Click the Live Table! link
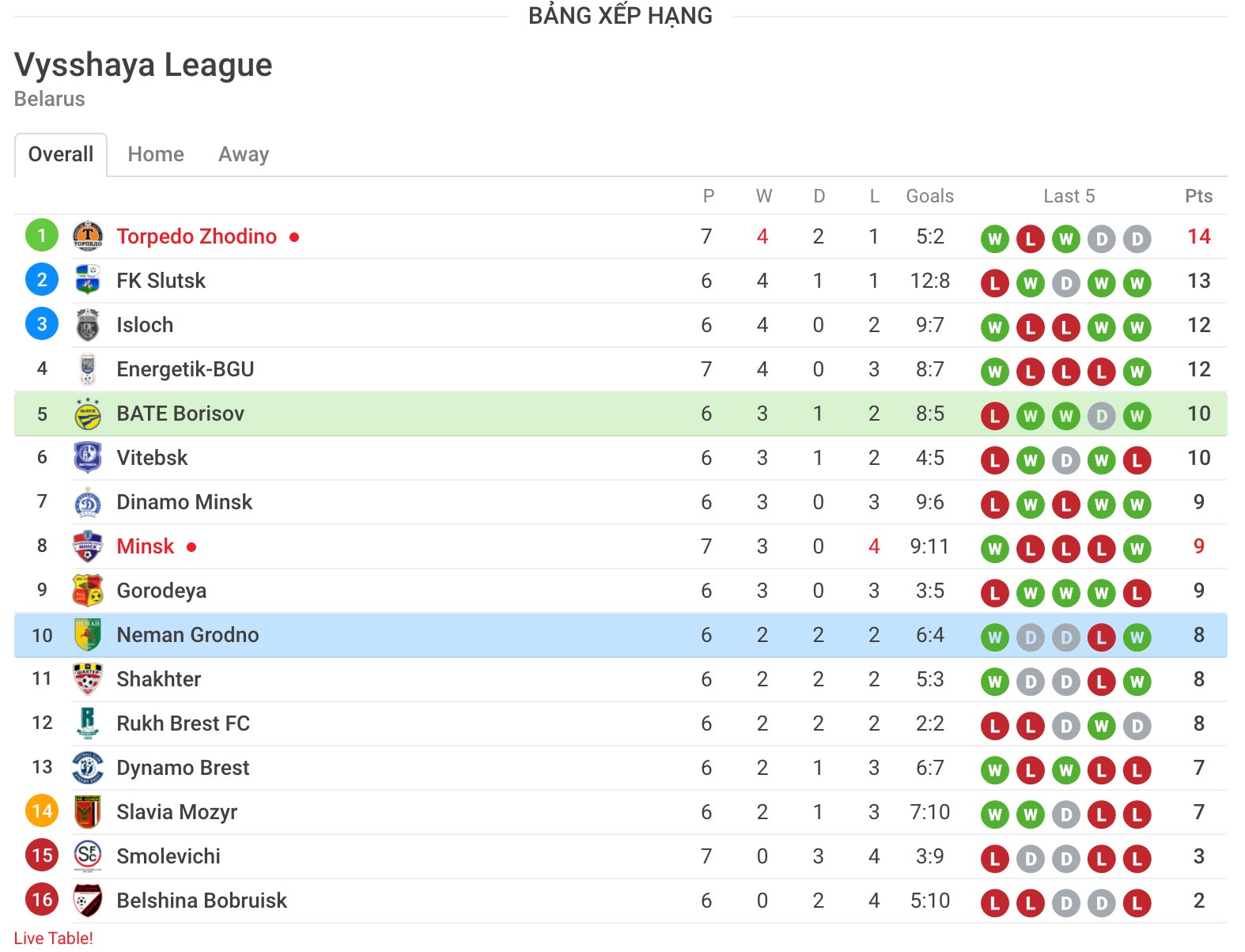1245x952 pixels. 53,938
